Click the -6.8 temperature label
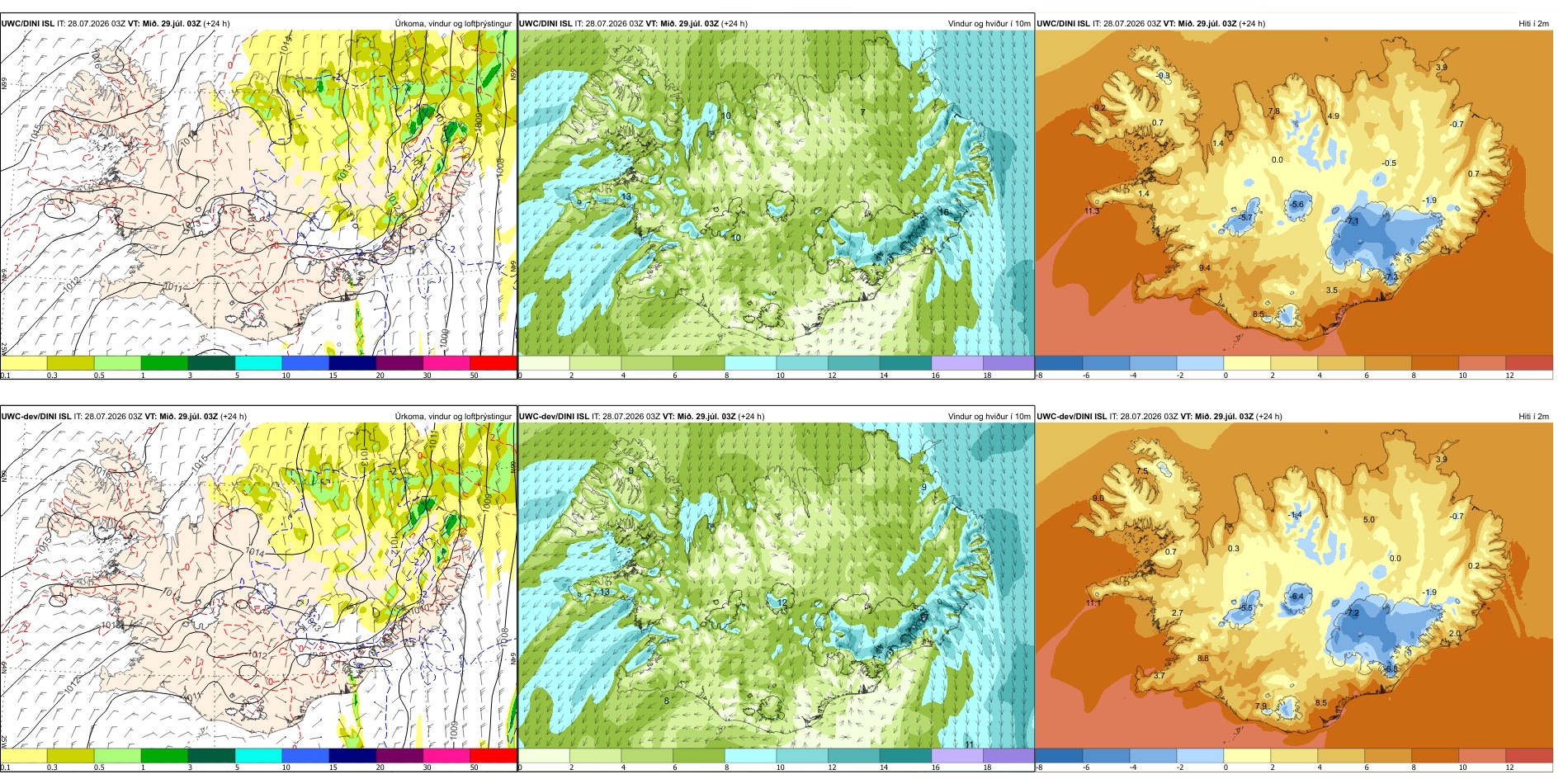Screen dimensions: 1568x784 (x=1391, y=669)
